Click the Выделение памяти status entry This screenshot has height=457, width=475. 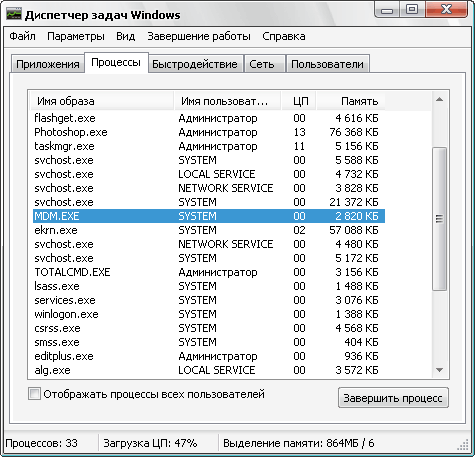click(x=299, y=443)
